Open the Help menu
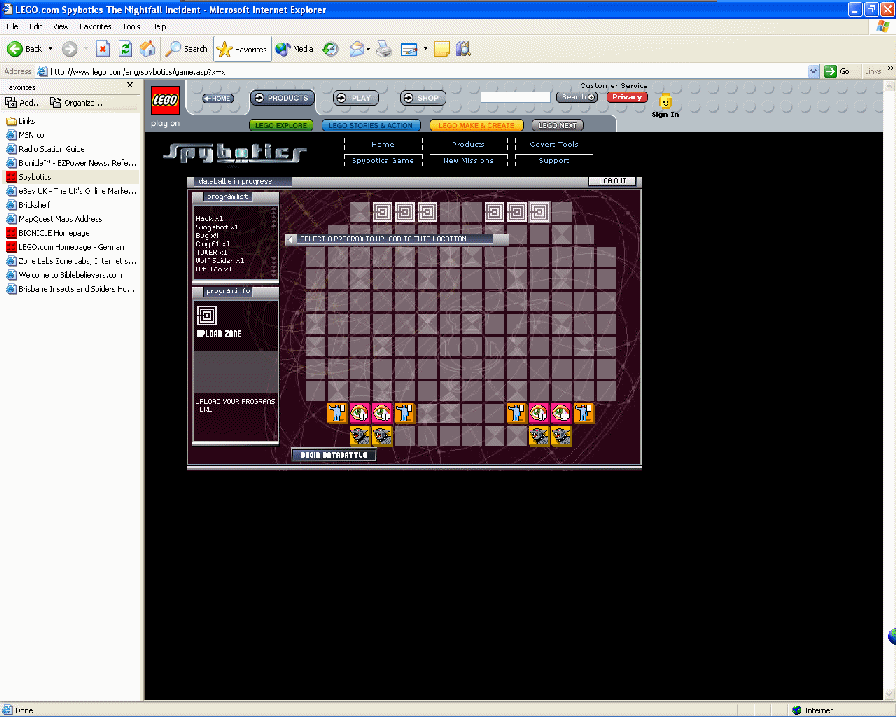This screenshot has height=717, width=896. point(160,26)
